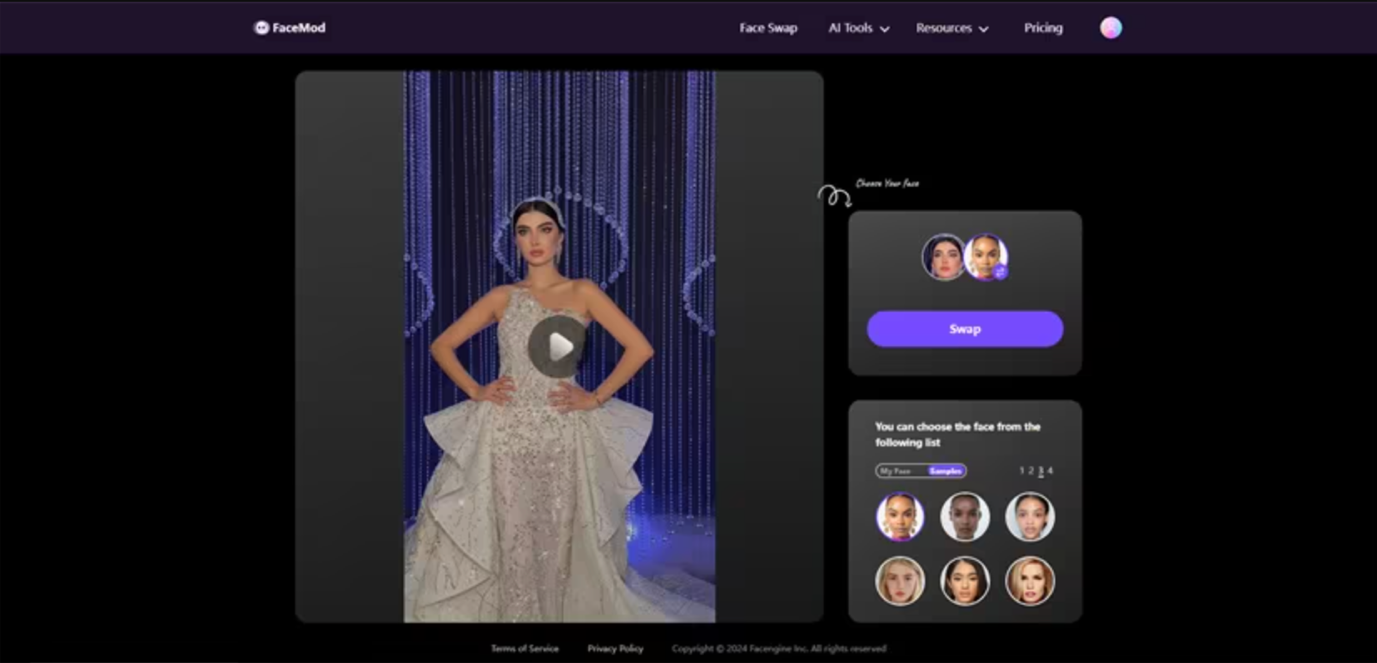Click the FaceMod logo icon
Viewport: 1377px width, 663px height.
tap(262, 28)
